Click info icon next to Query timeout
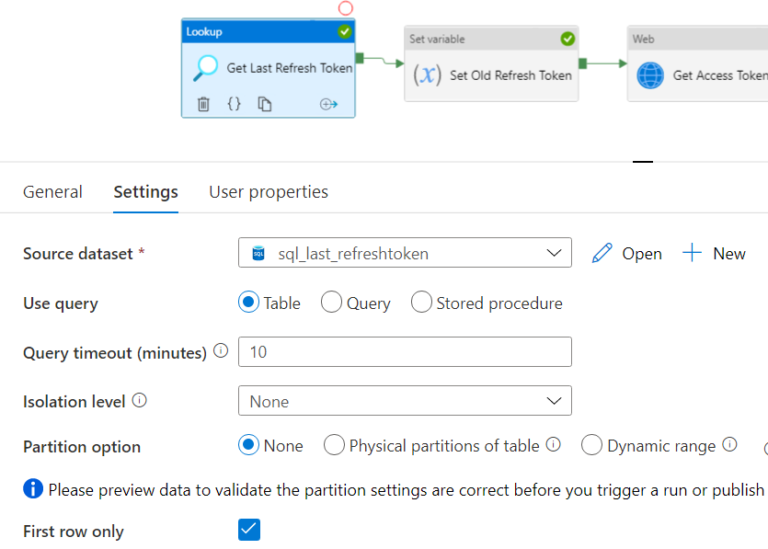The image size is (768, 549). tap(221, 351)
